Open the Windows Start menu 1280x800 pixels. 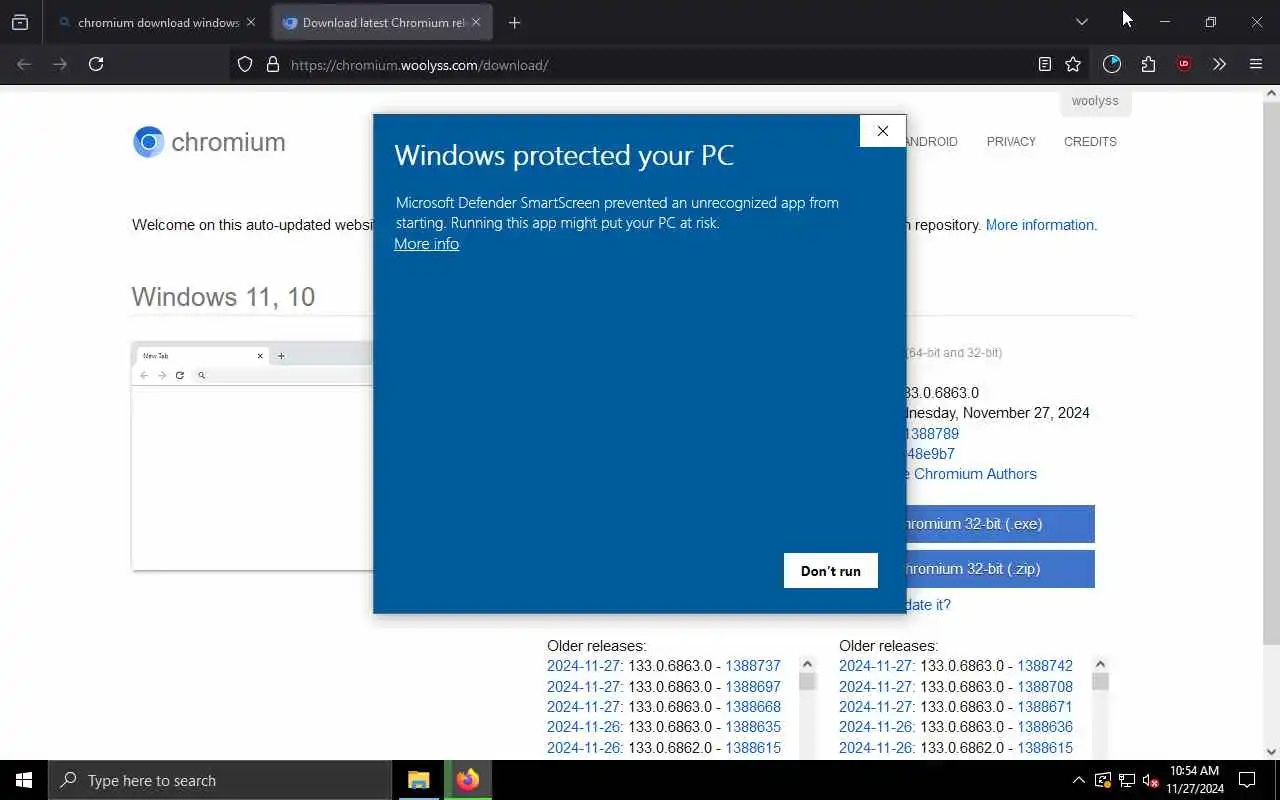point(24,780)
